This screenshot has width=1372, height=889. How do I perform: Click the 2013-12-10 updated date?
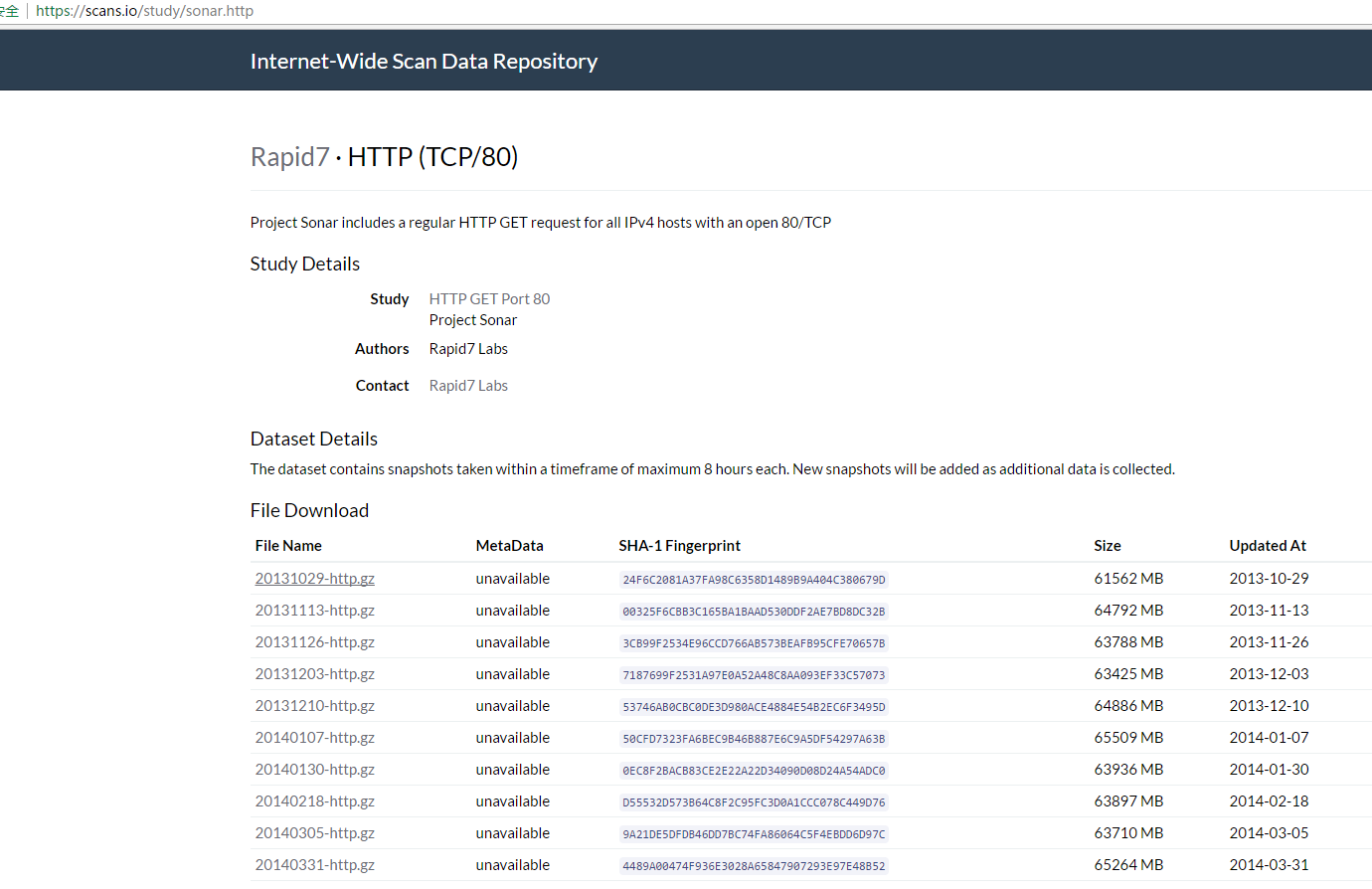click(x=1269, y=705)
